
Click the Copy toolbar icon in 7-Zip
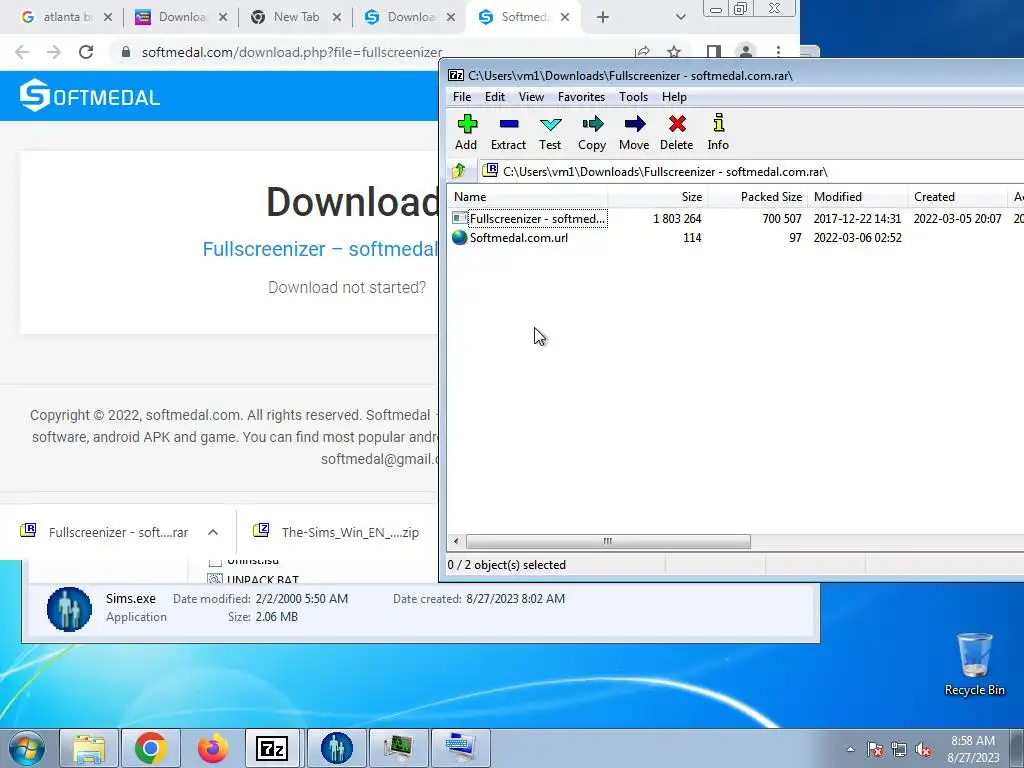pyautogui.click(x=592, y=132)
